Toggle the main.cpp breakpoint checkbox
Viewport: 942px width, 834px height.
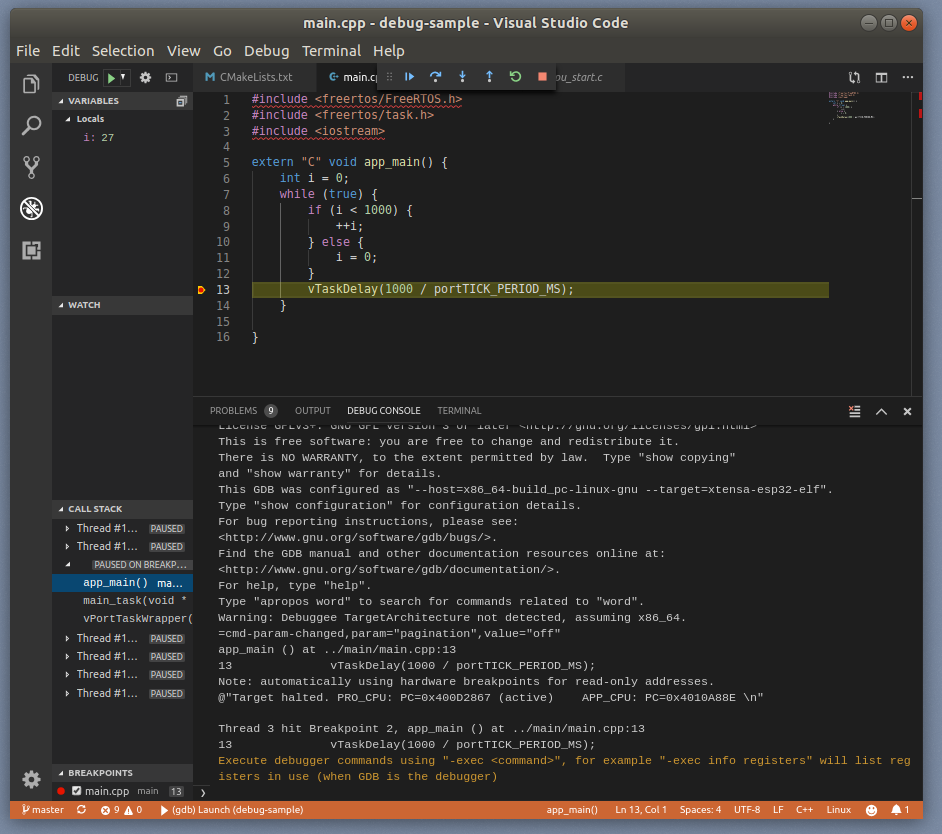pos(76,791)
